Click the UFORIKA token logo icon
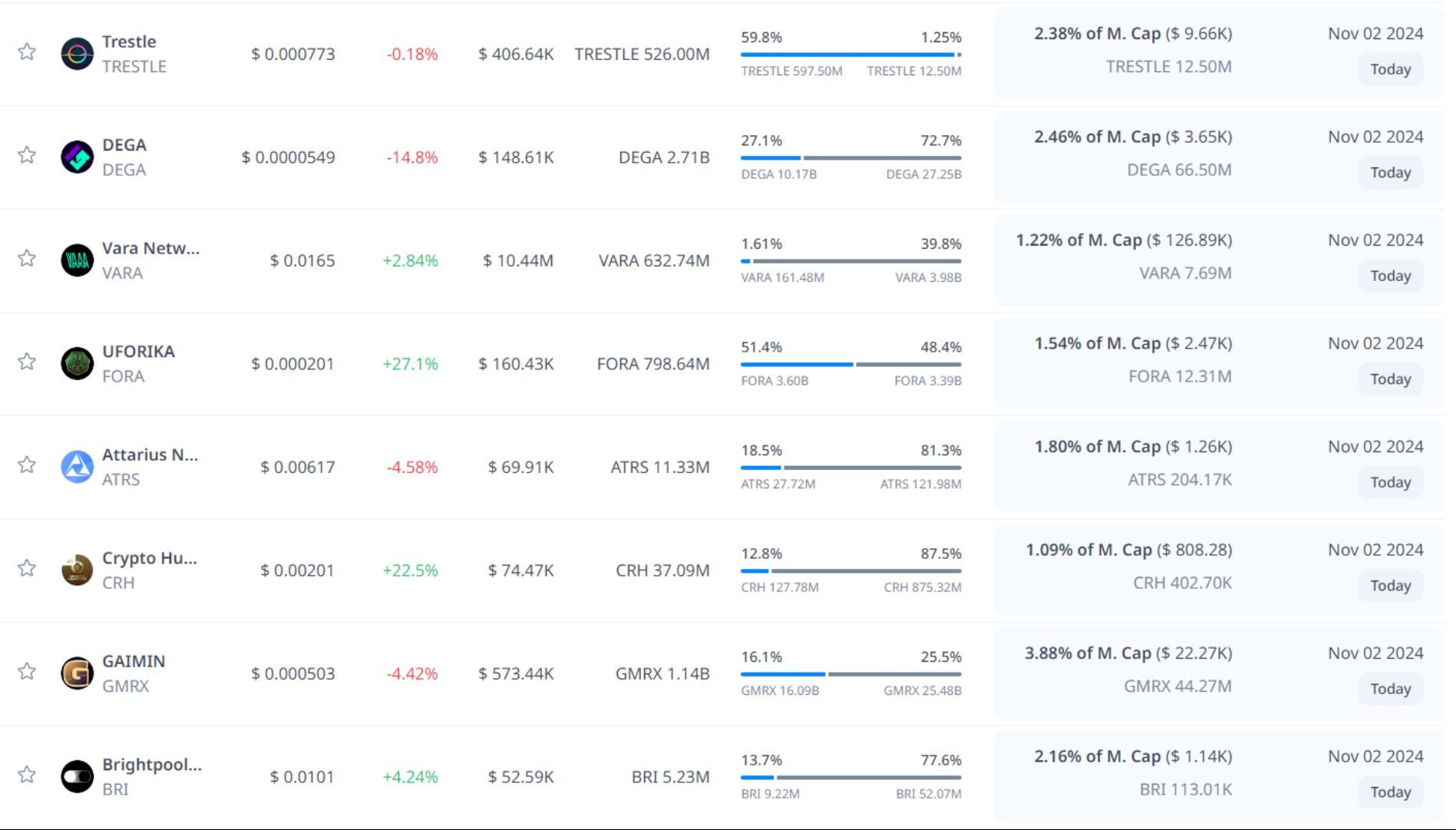Image resolution: width=1456 pixels, height=830 pixels. [x=77, y=364]
